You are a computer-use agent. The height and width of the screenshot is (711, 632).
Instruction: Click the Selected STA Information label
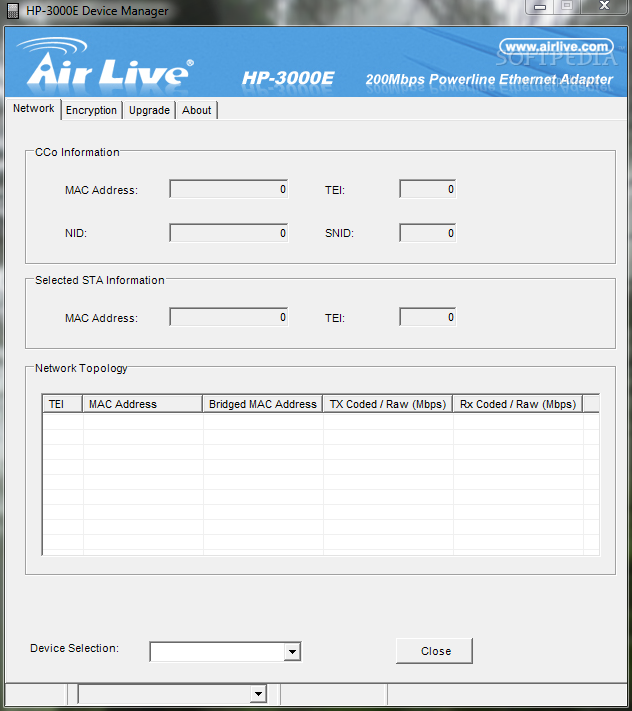tap(100, 280)
